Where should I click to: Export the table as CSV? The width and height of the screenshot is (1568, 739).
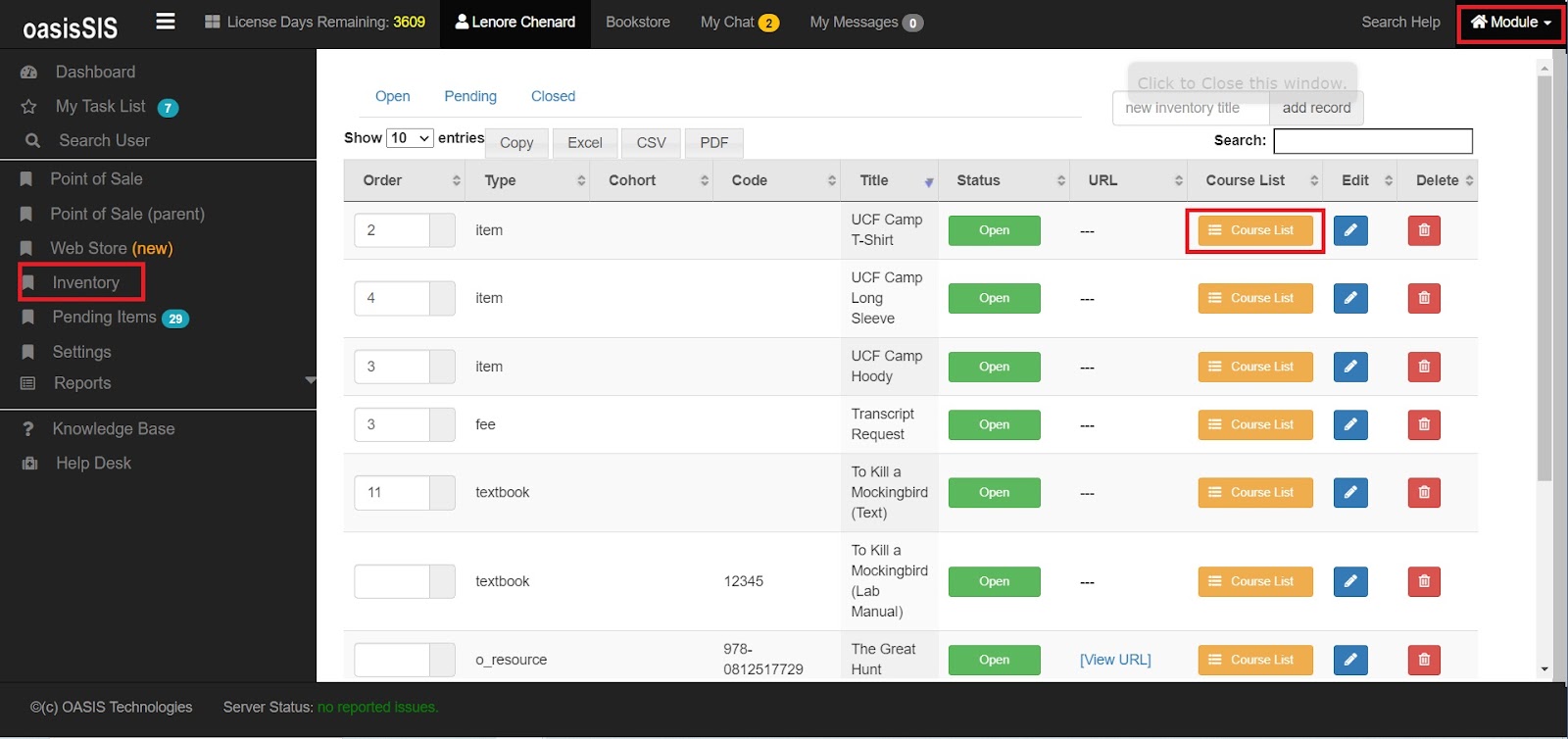point(651,143)
